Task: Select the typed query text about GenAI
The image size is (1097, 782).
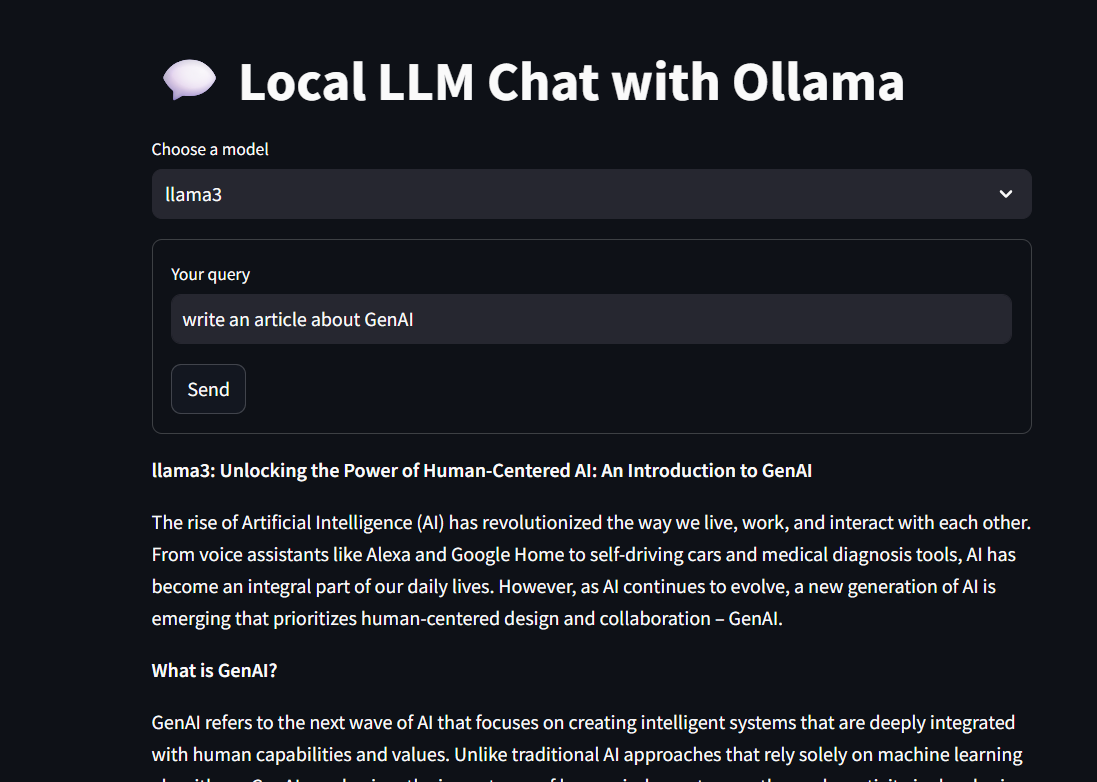Action: [297, 319]
